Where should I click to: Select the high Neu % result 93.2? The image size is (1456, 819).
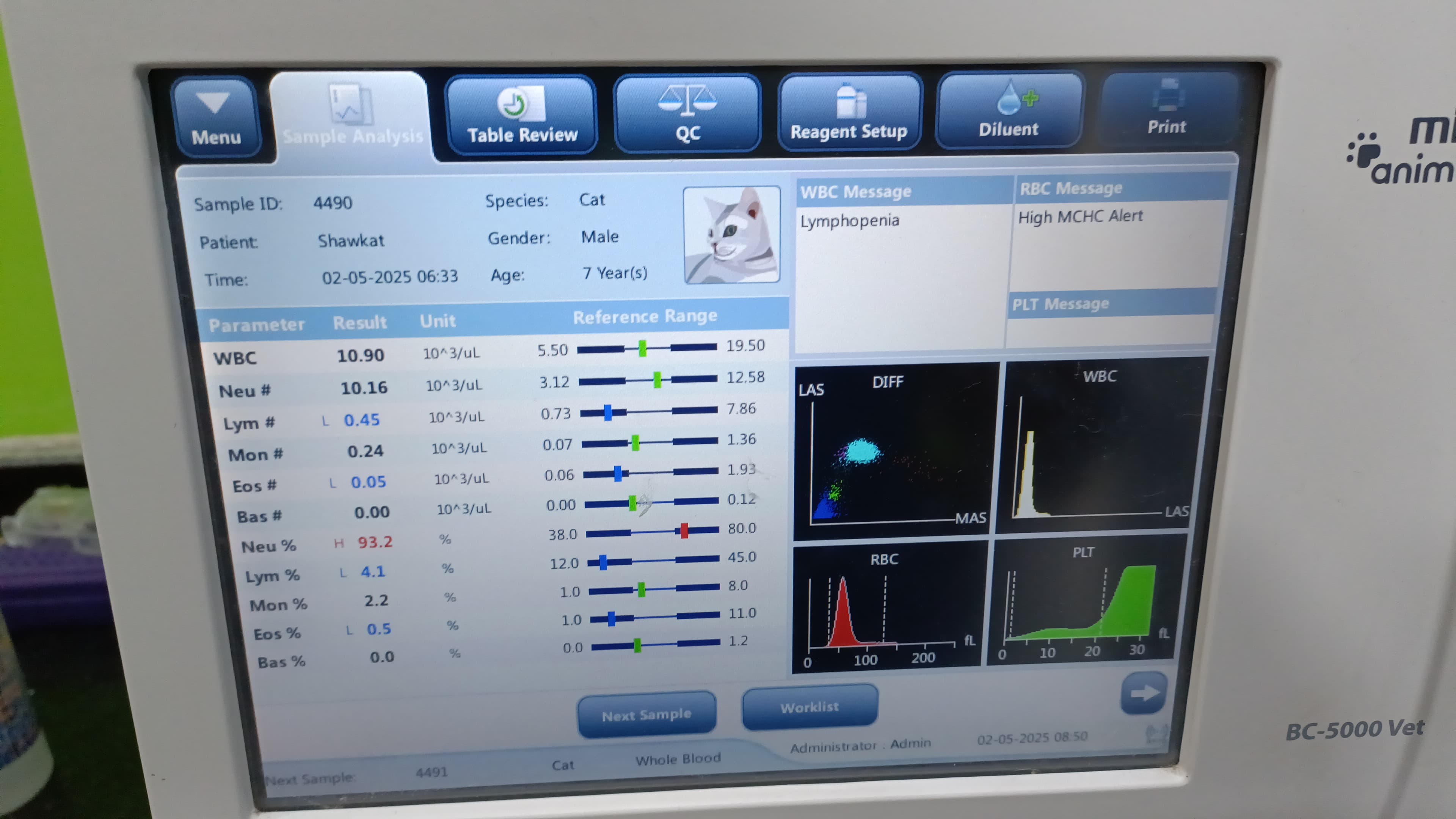click(375, 542)
